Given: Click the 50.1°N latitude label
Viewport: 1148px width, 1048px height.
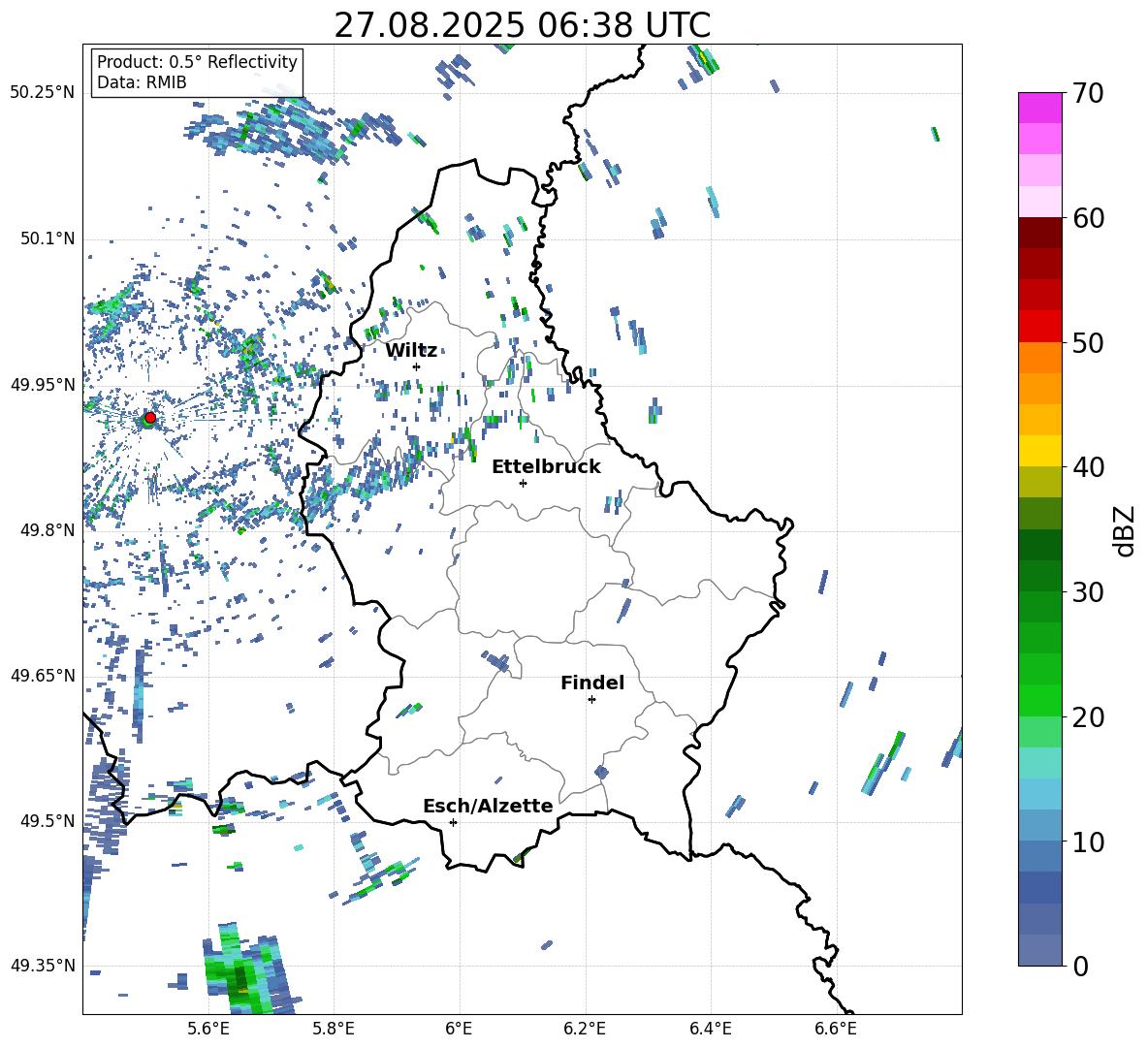Looking at the screenshot, I should [47, 238].
